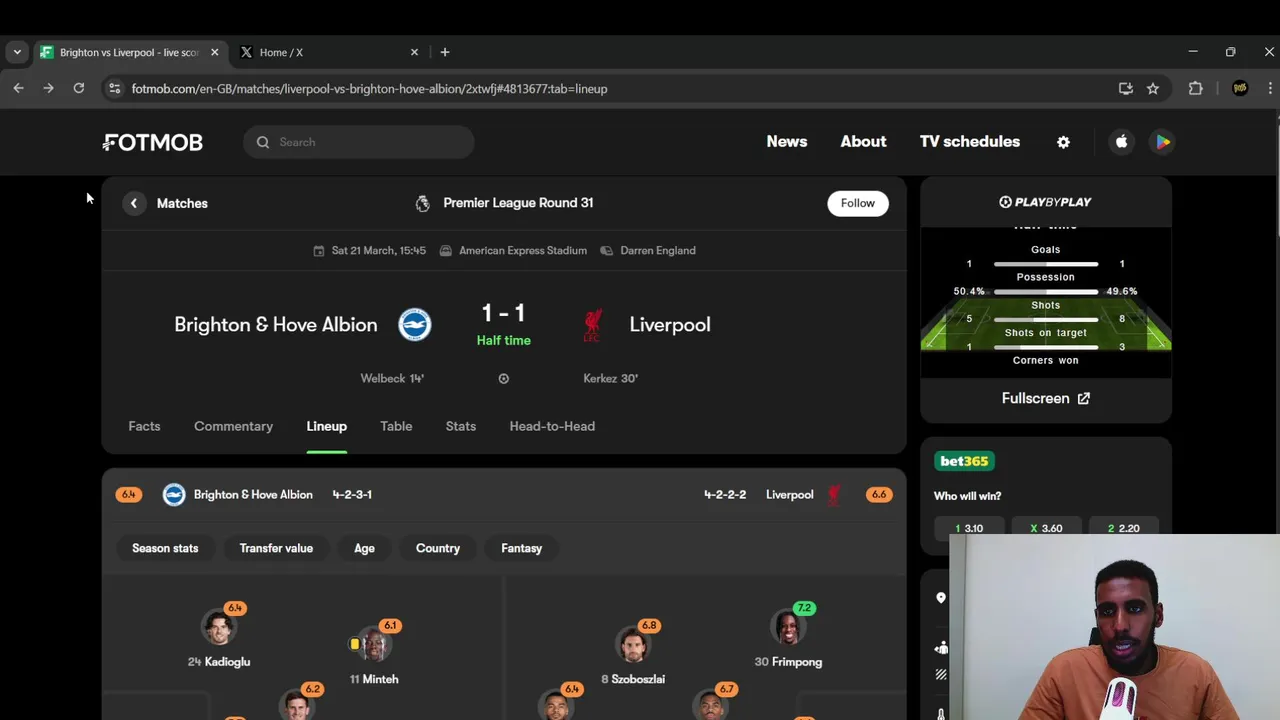The width and height of the screenshot is (1280, 720).
Task: Reload the page
Action: click(x=79, y=88)
